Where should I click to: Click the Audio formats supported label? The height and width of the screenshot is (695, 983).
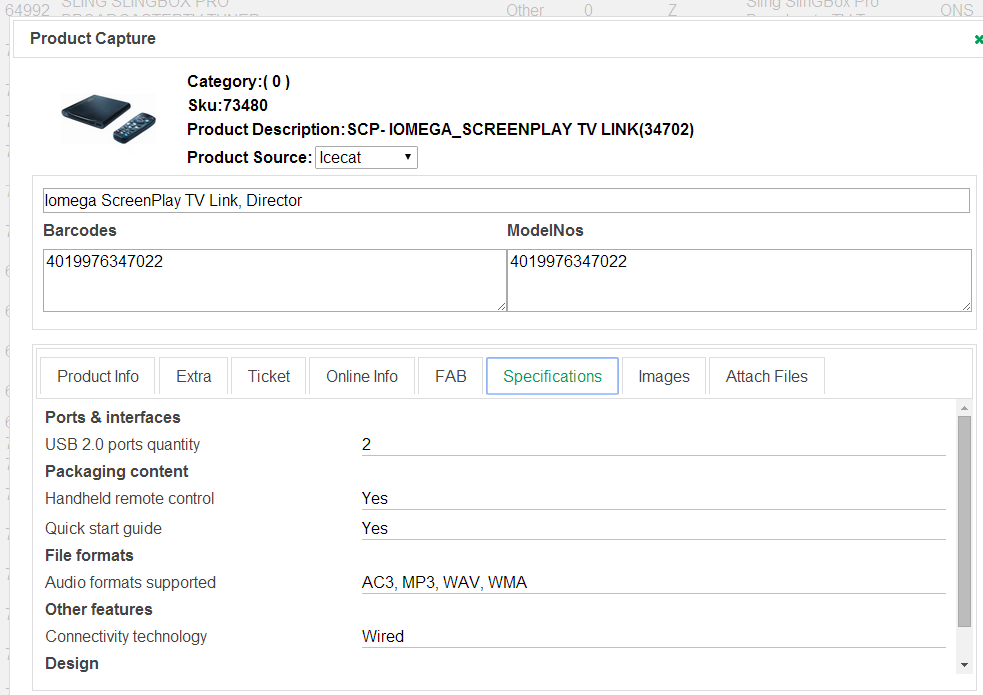tap(130, 582)
